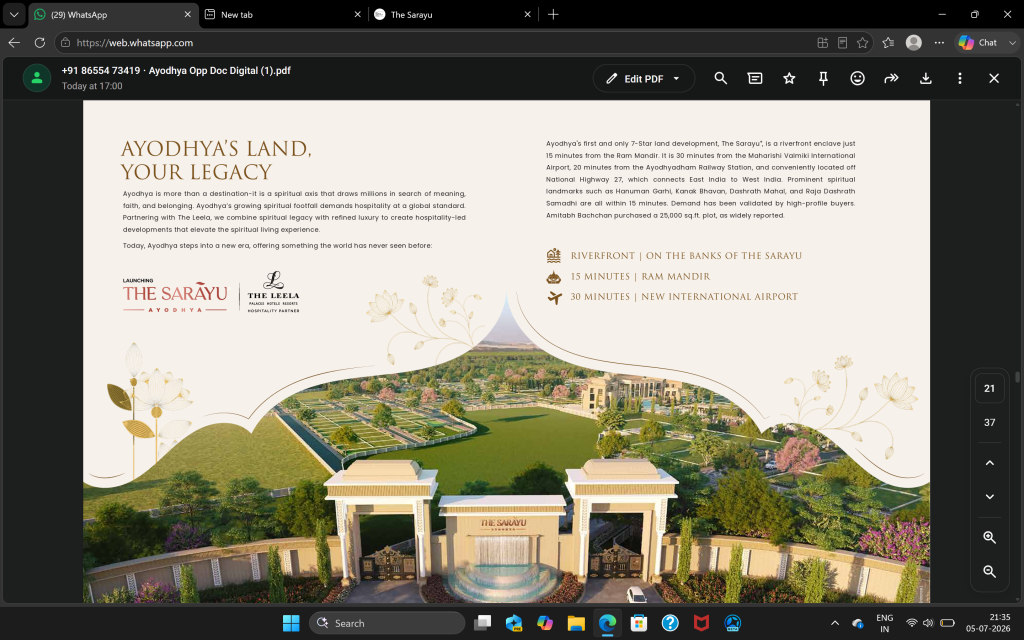Viewport: 1024px width, 640px height.
Task: Open the tab actions dropdown menu
Action: (x=14, y=14)
